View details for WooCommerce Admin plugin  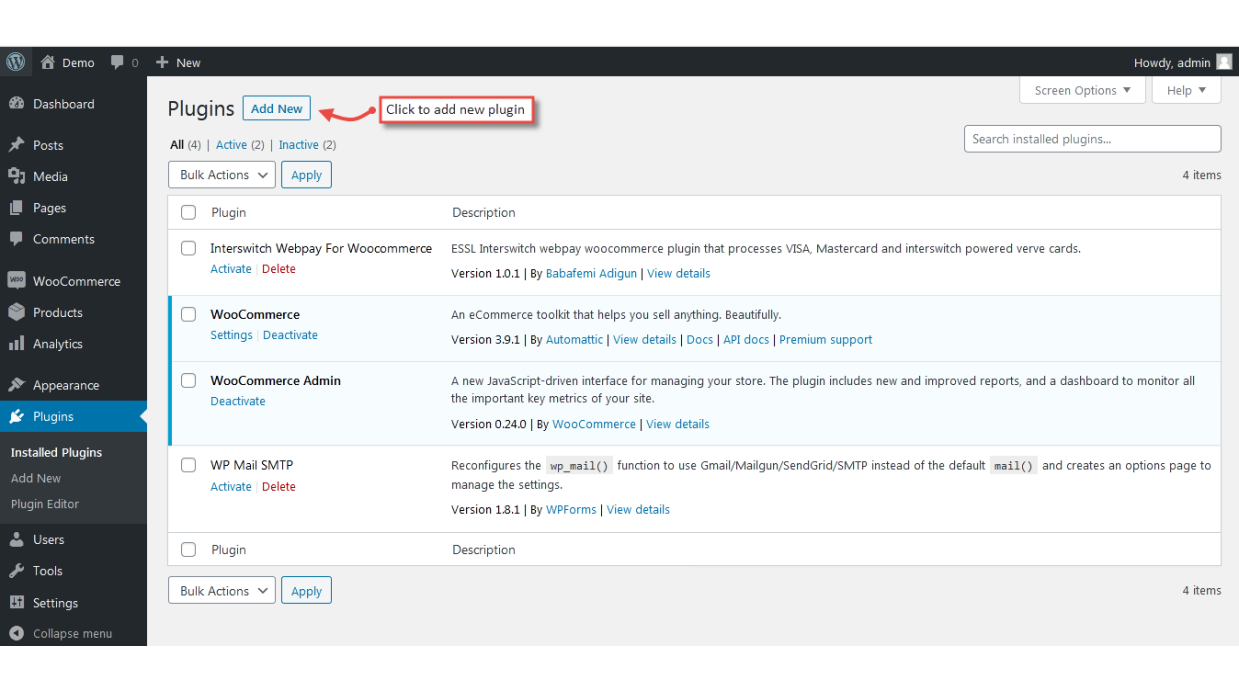pos(678,424)
